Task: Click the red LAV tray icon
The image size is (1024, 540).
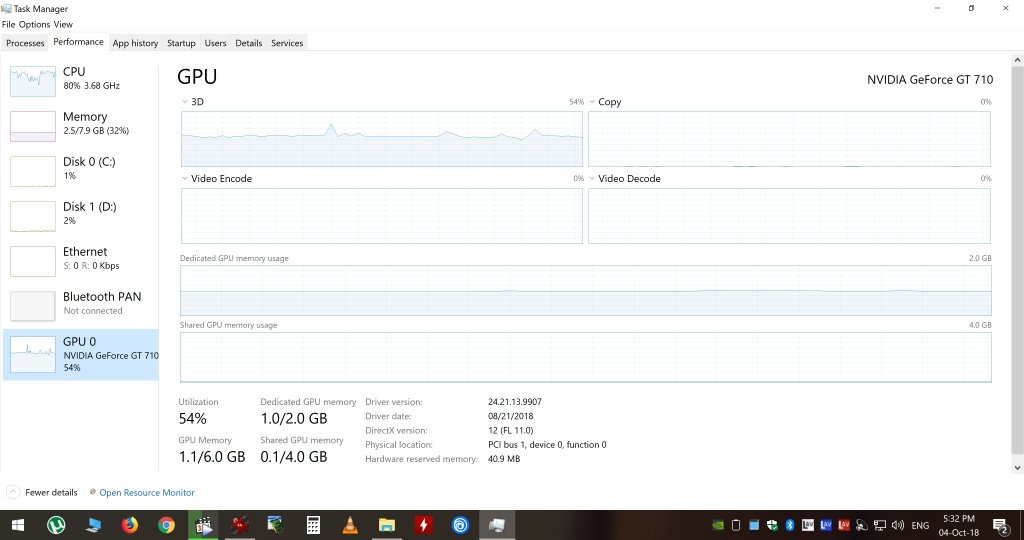Action: point(844,525)
